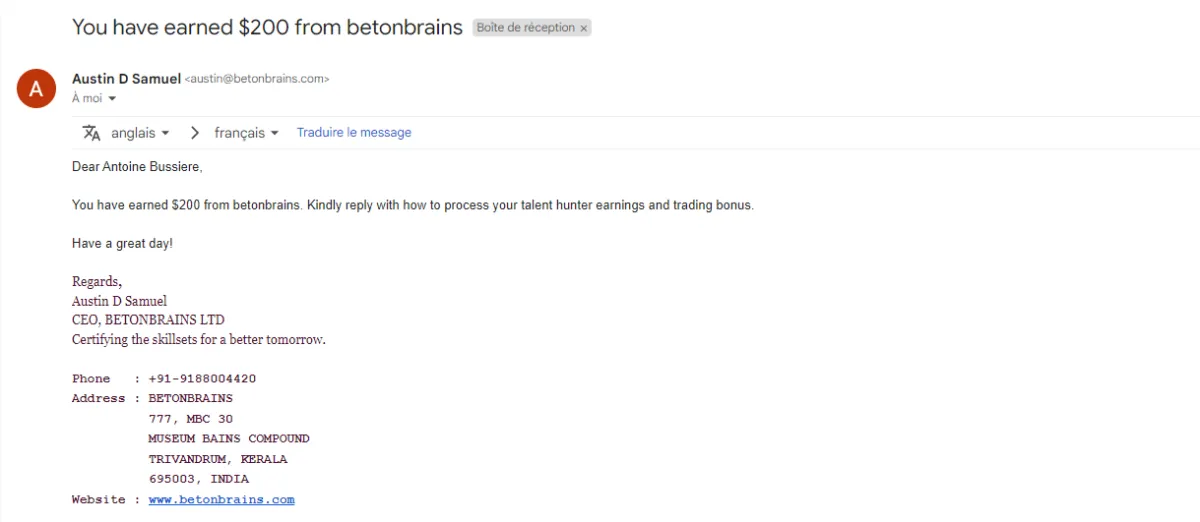Screen dimensions: 1200x522
Task: Click sender name Austin D Samuel in header
Action: click(x=126, y=78)
